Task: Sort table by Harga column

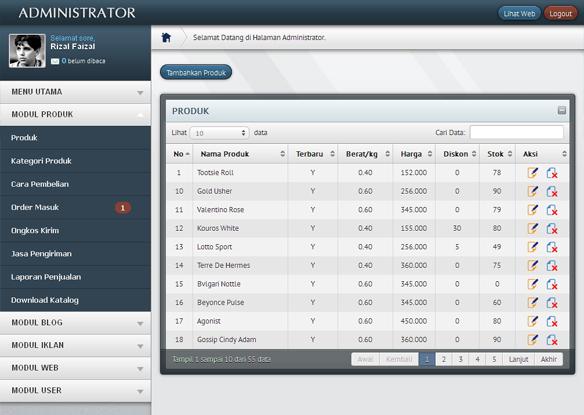Action: point(414,154)
